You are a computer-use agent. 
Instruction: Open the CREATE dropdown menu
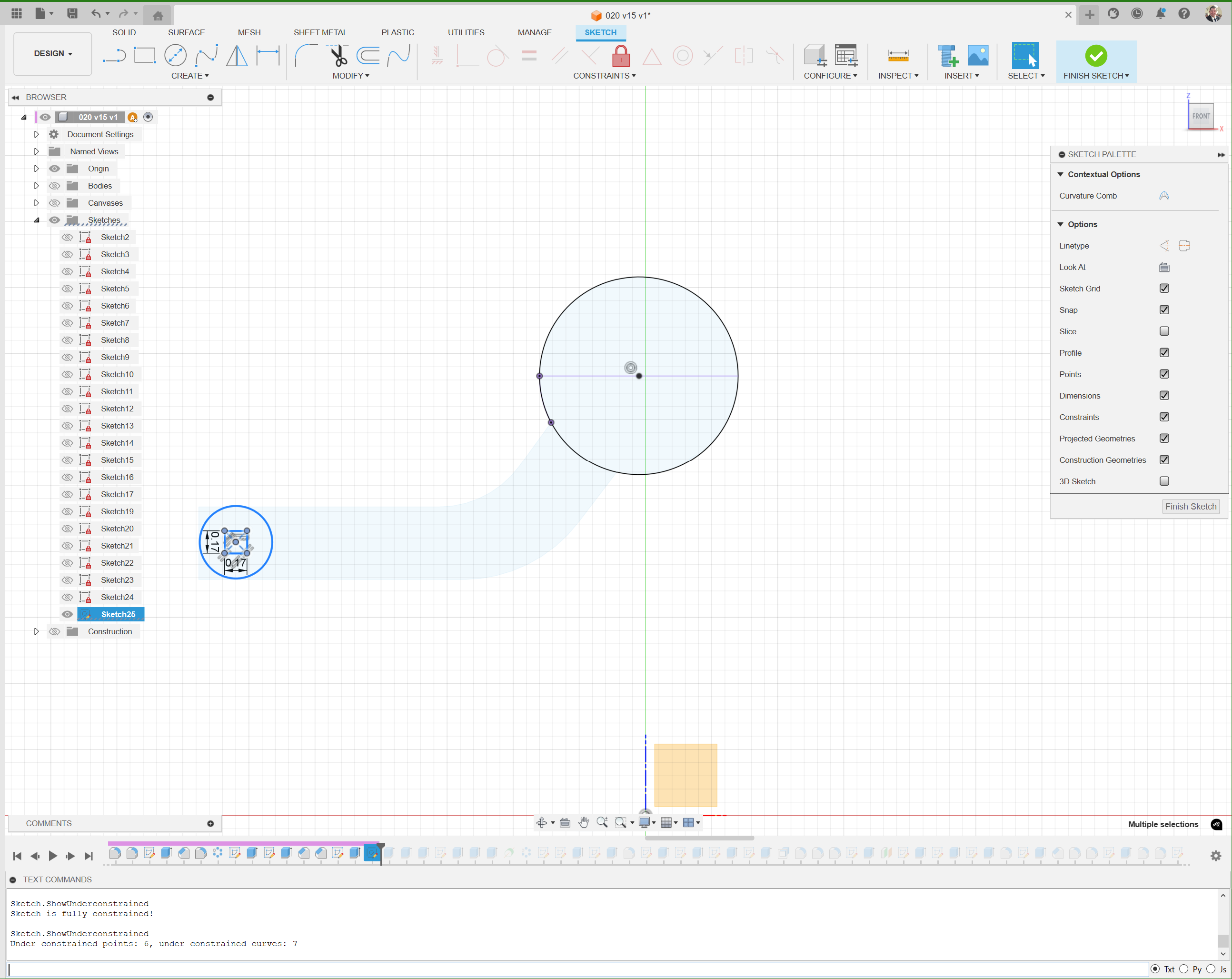[x=190, y=75]
